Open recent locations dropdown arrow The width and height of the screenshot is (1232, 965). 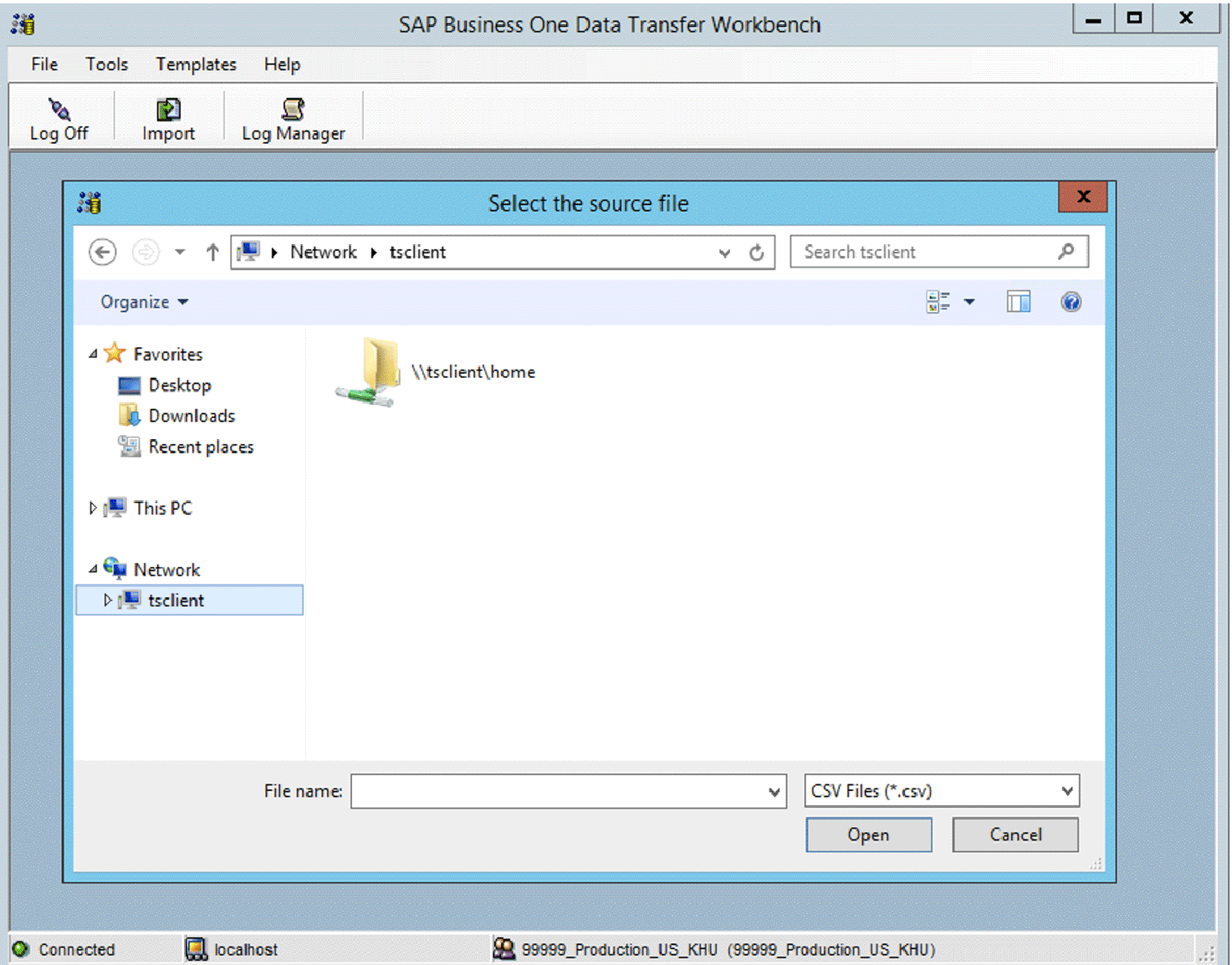(180, 252)
